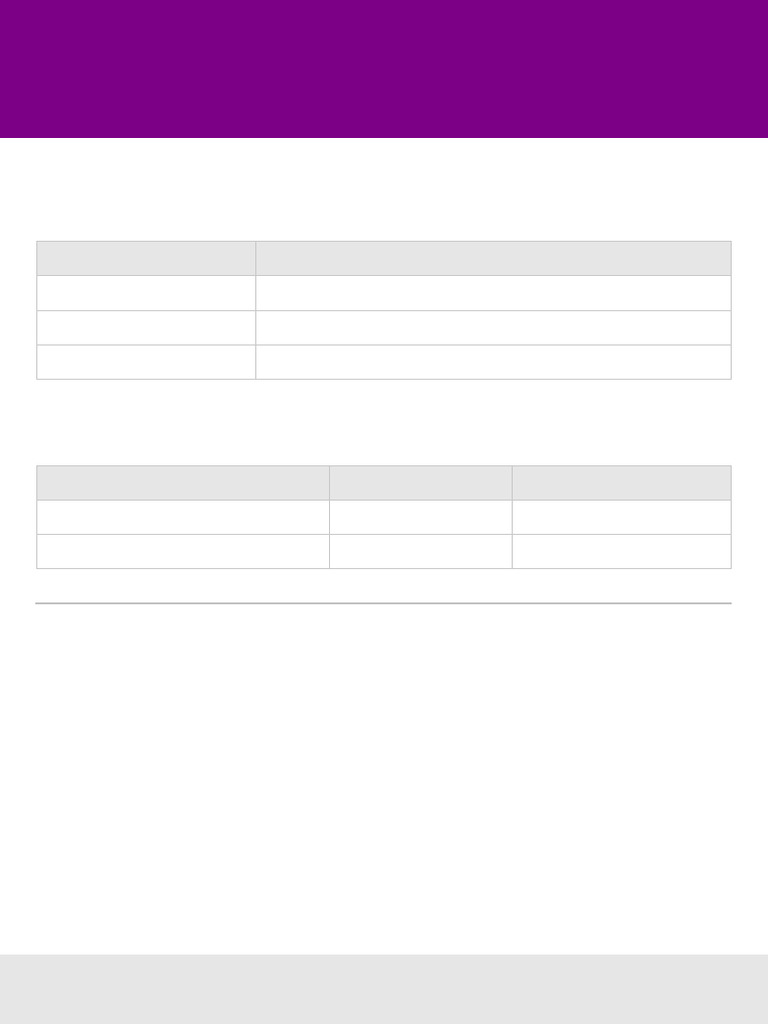
Task: Click the horizontal divider line below the tables
Action: point(384,603)
